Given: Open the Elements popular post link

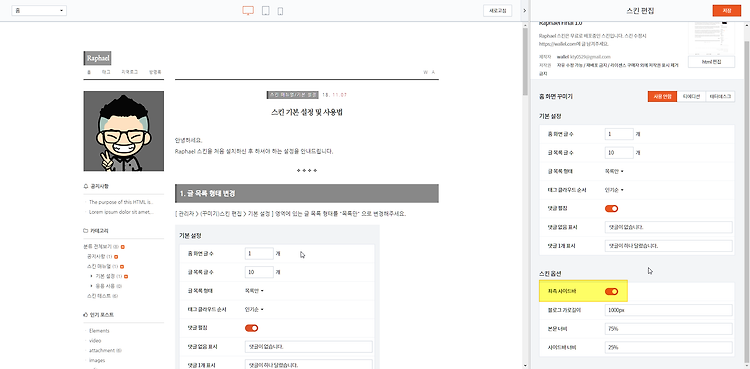Looking at the screenshot, I should tap(99, 331).
